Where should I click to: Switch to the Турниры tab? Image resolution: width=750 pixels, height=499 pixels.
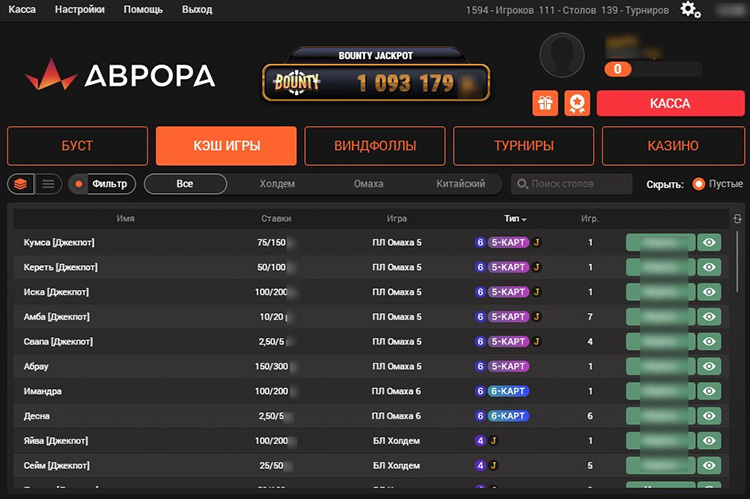pyautogui.click(x=523, y=146)
